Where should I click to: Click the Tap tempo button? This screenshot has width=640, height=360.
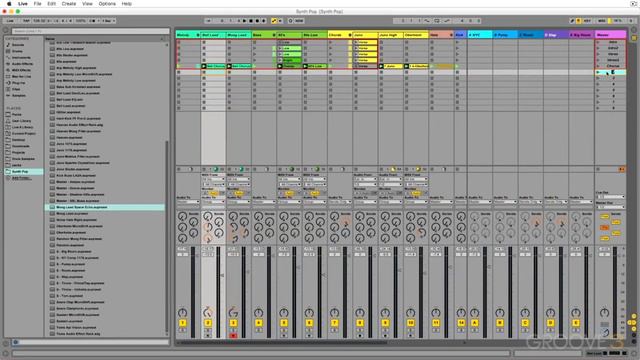pos(26,21)
